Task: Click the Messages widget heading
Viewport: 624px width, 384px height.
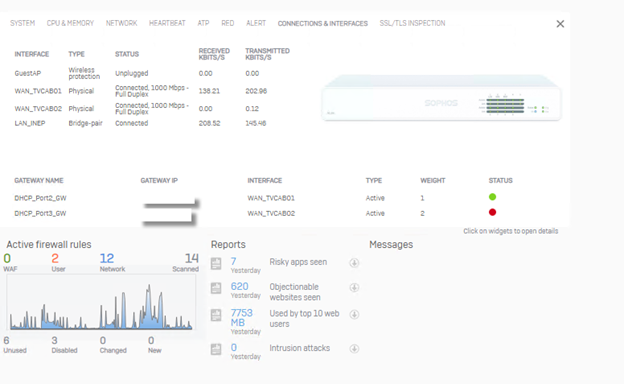Action: 391,244
